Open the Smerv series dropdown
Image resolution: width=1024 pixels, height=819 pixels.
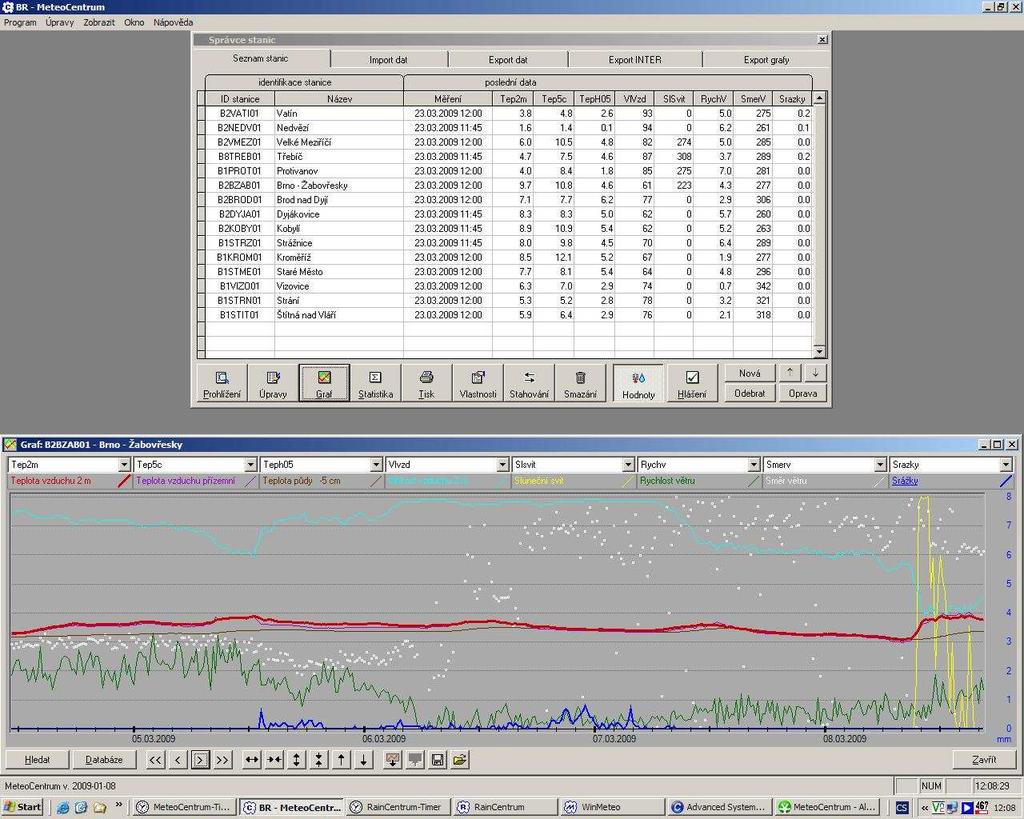click(x=880, y=464)
